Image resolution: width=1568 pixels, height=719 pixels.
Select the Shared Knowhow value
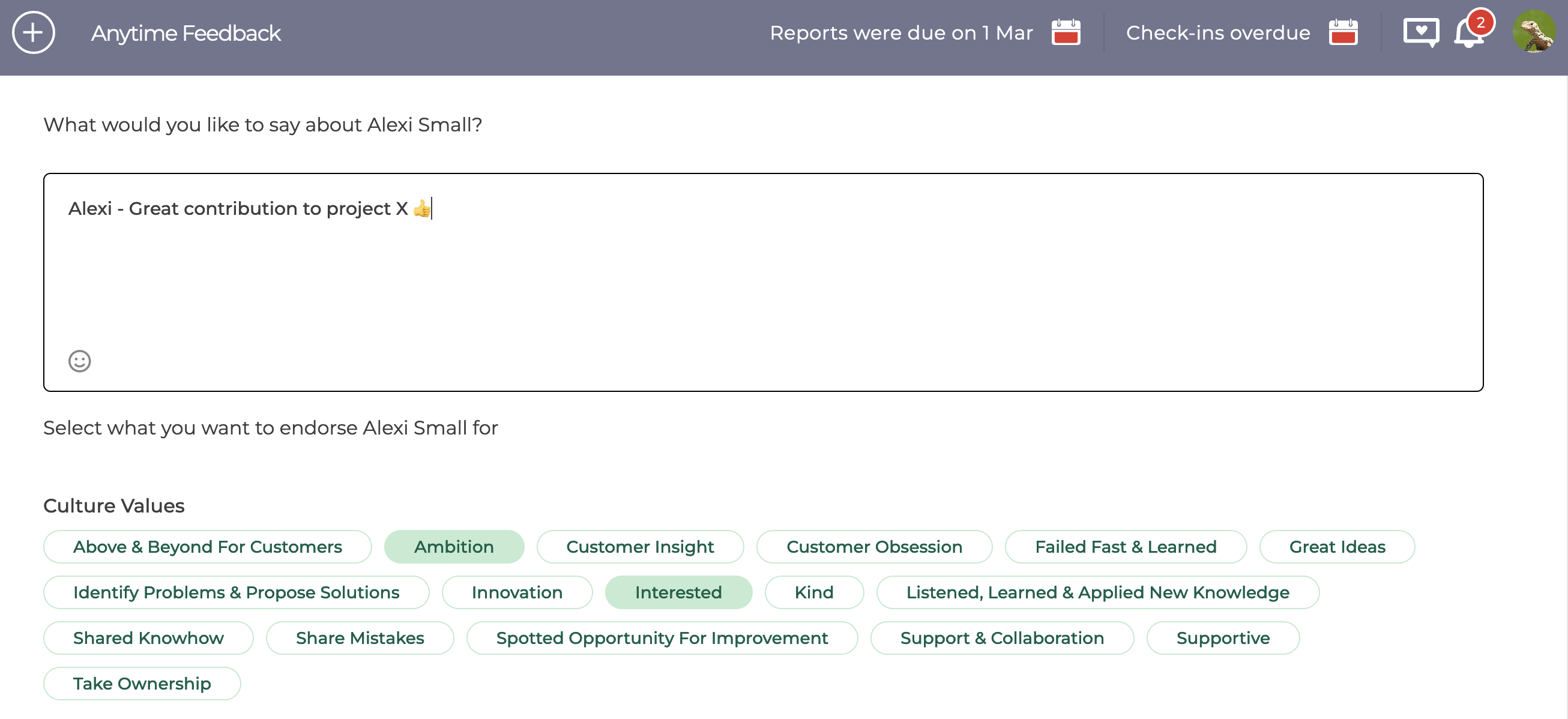(x=148, y=638)
